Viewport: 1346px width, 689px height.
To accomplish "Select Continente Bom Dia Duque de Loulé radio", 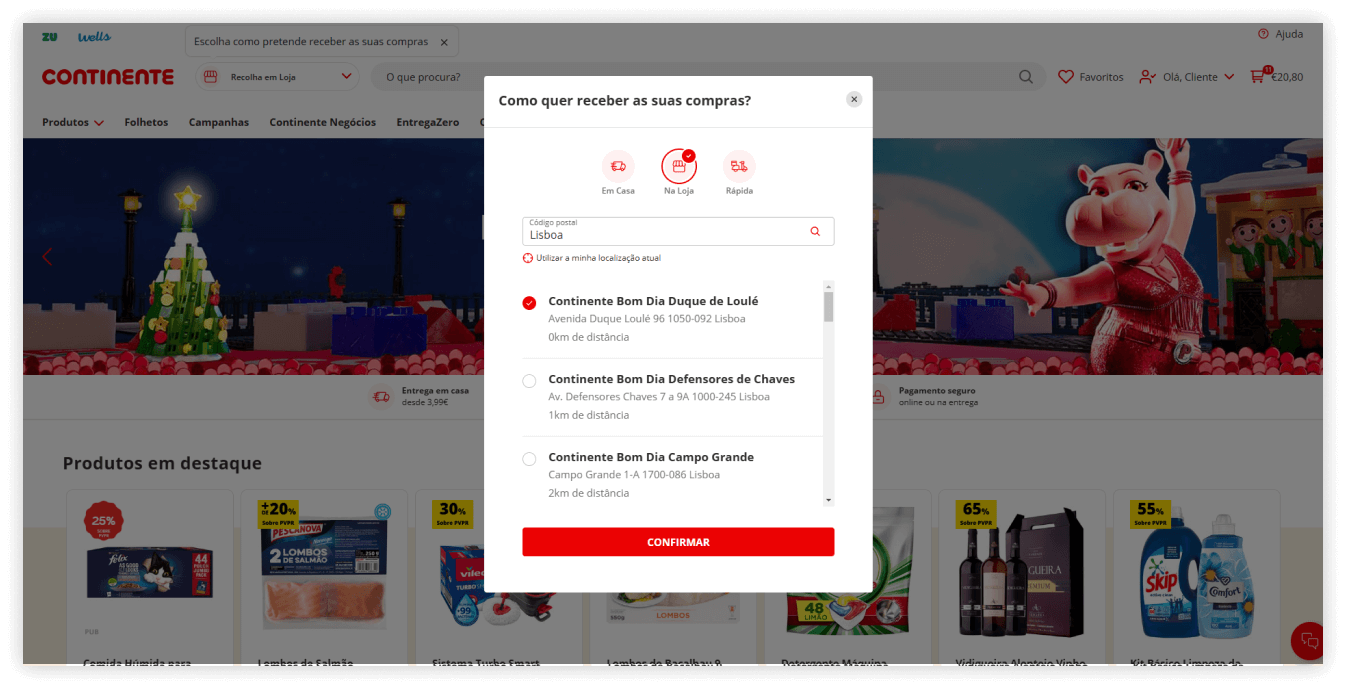I will 529,303.
